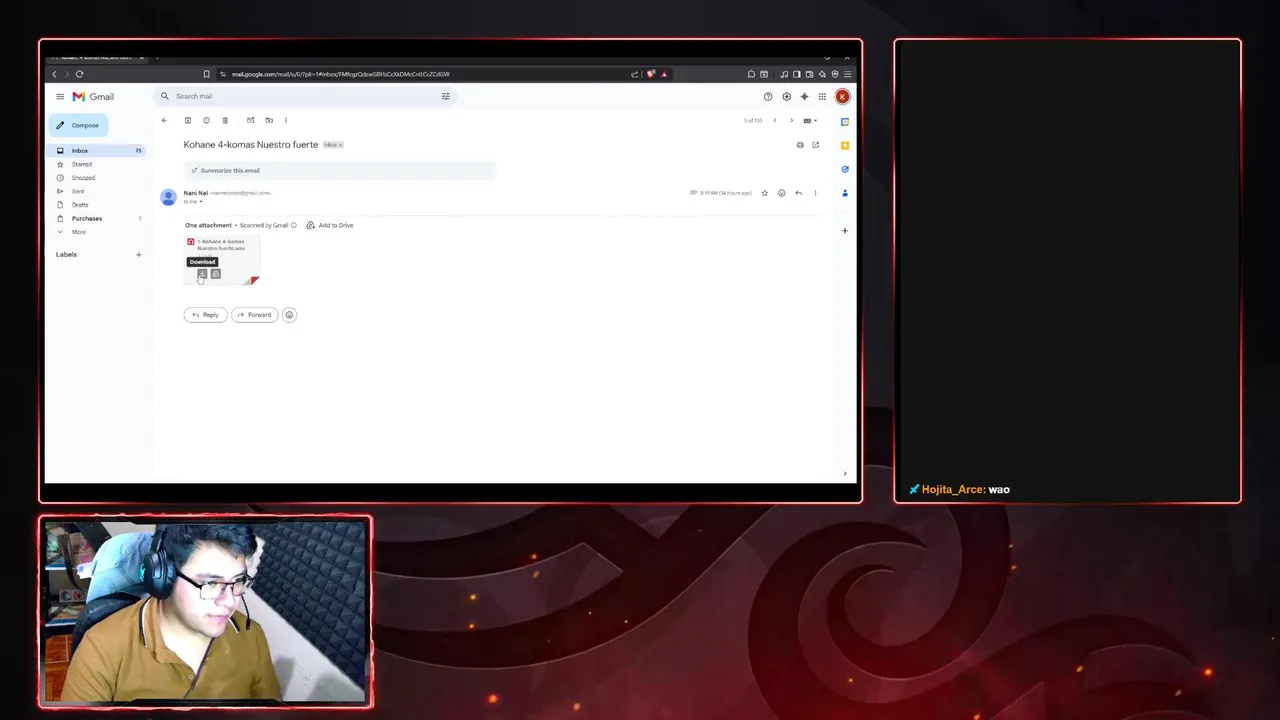This screenshot has height=720, width=1280.
Task: Add attachment to Drive
Action: [330, 226]
